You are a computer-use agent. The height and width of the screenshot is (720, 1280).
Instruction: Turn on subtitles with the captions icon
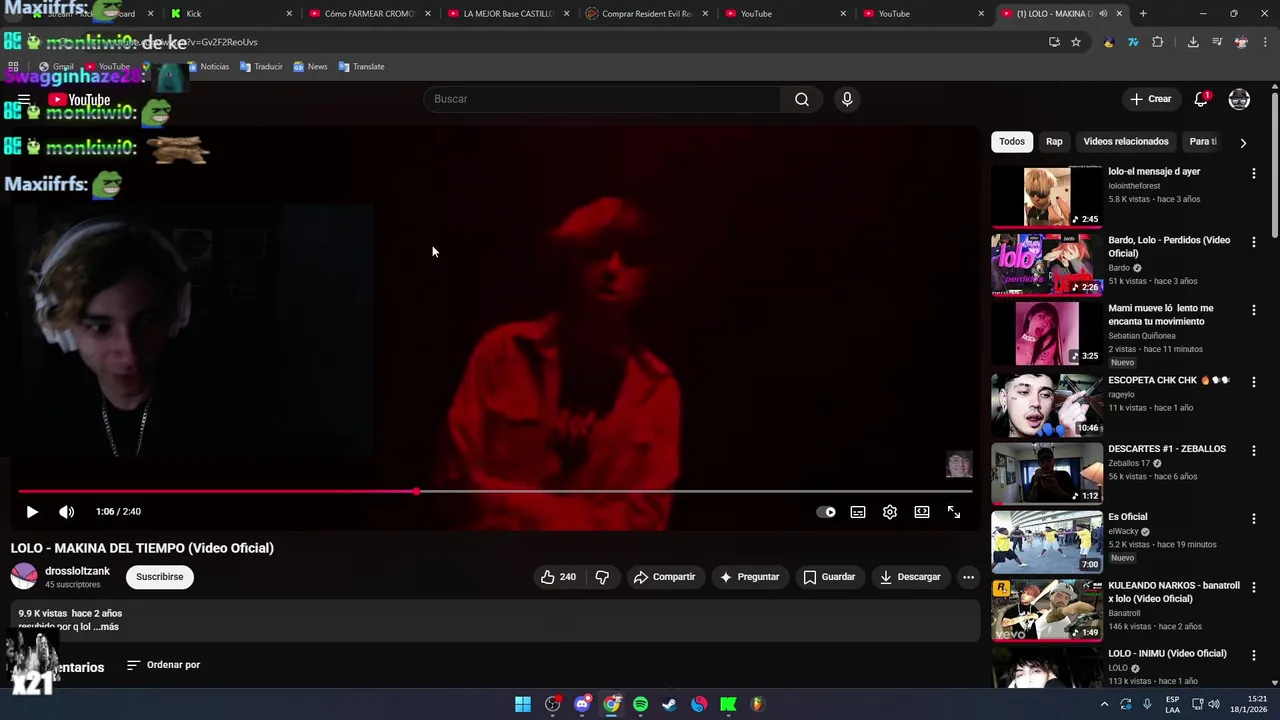(x=858, y=512)
